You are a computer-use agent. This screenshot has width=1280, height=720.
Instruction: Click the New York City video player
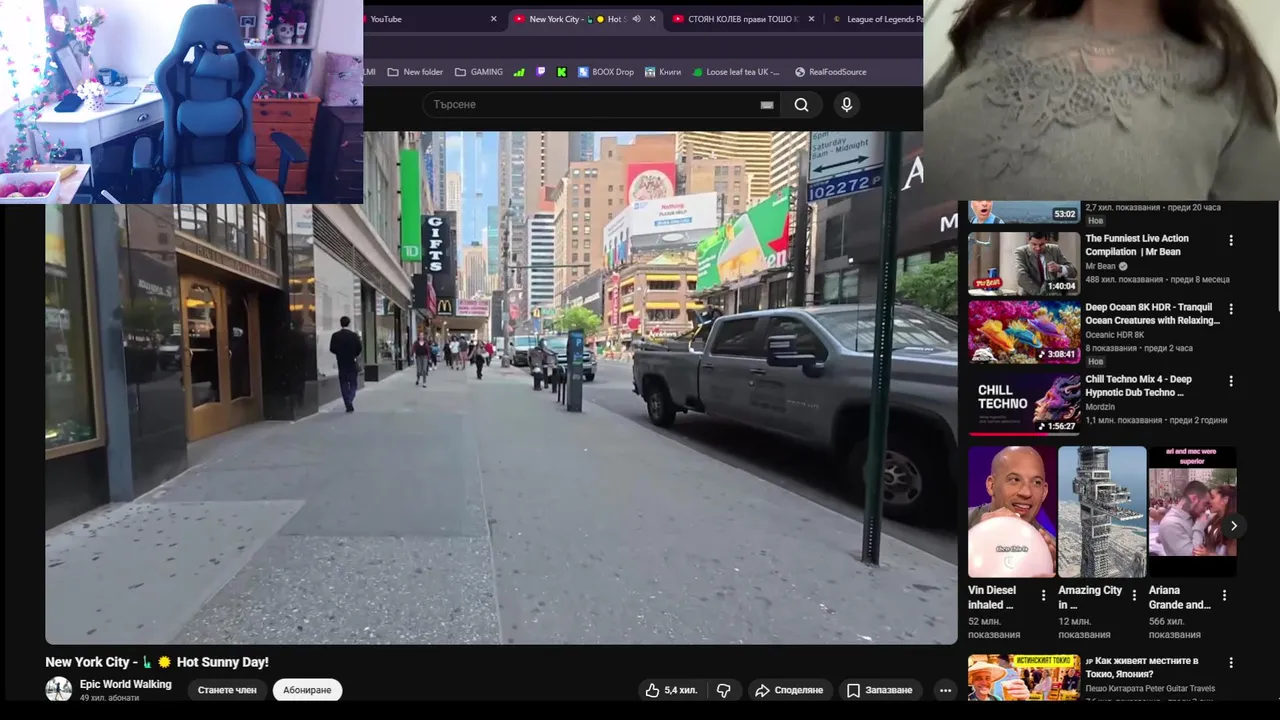(x=501, y=388)
